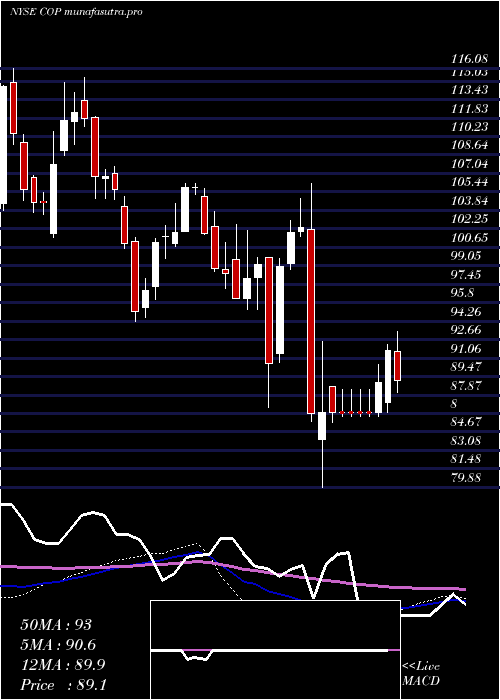Viewport: 500px width, 700px height.
Task: Click the 89.47 price axis label
Action: pos(466,367)
